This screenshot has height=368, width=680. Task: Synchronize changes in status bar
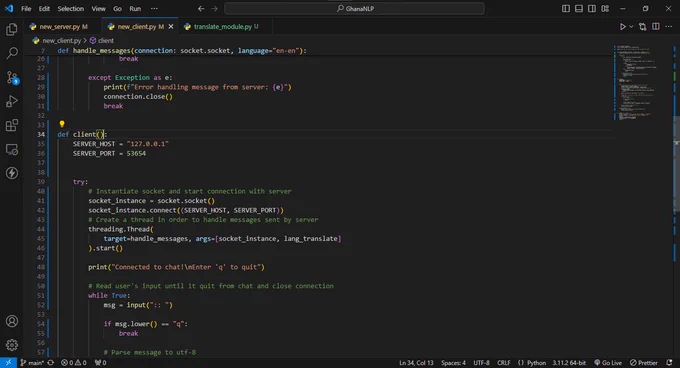click(x=51, y=362)
